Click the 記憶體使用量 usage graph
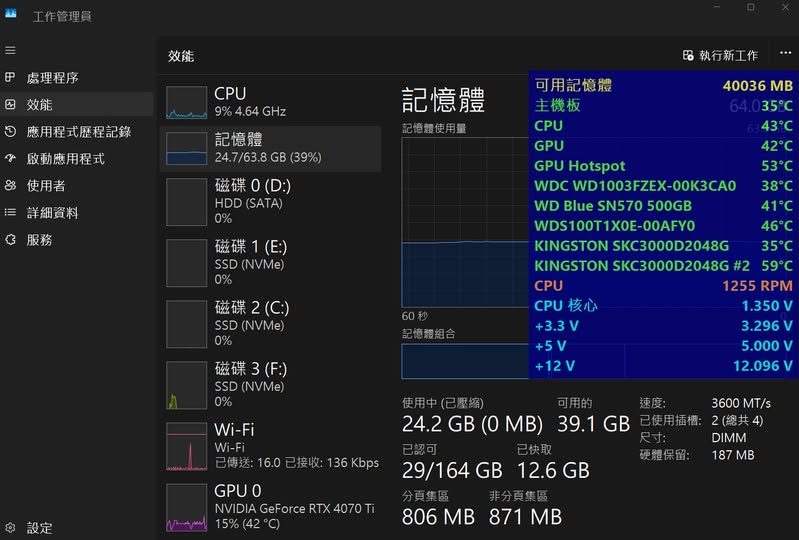Viewport: 799px width, 540px height. [x=465, y=222]
